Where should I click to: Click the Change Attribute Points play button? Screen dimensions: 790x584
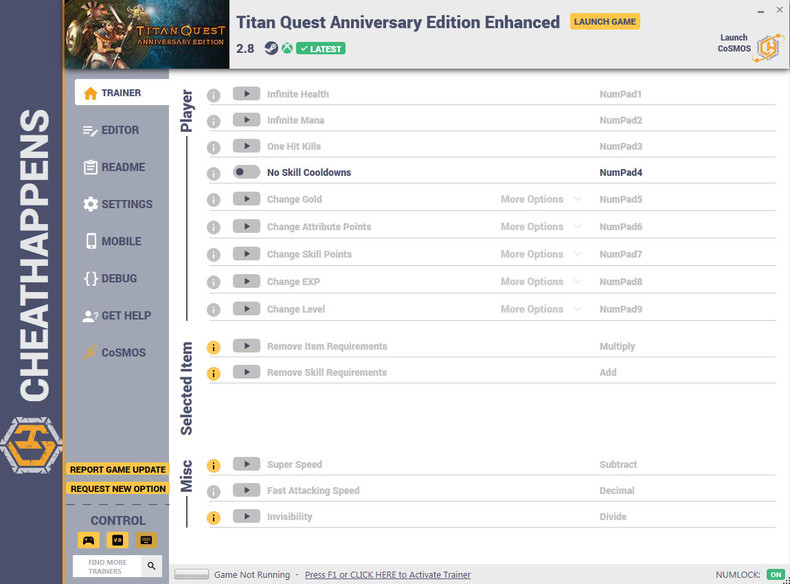click(x=246, y=226)
